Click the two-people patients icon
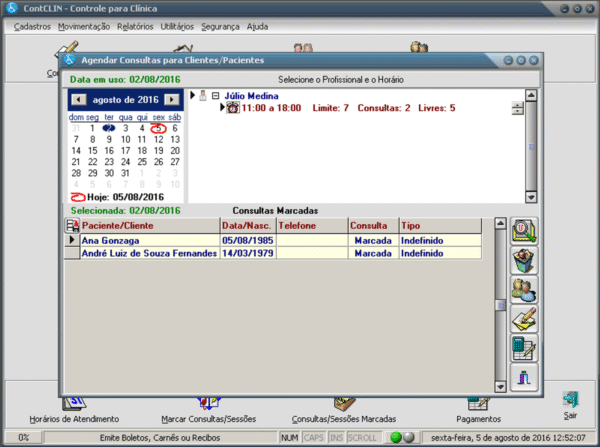This screenshot has width=600, height=447. [524, 290]
